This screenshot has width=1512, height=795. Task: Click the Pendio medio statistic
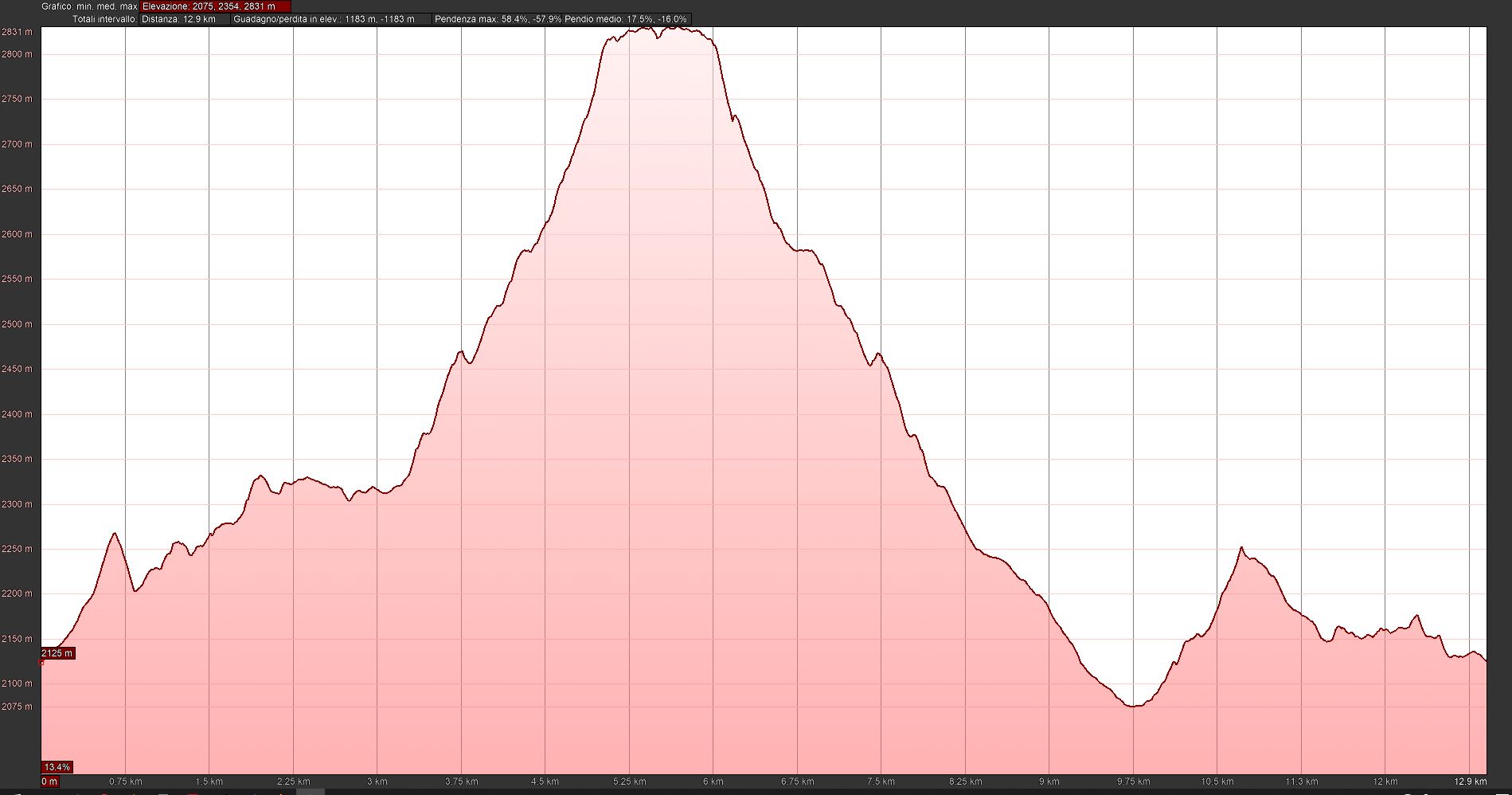point(626,19)
